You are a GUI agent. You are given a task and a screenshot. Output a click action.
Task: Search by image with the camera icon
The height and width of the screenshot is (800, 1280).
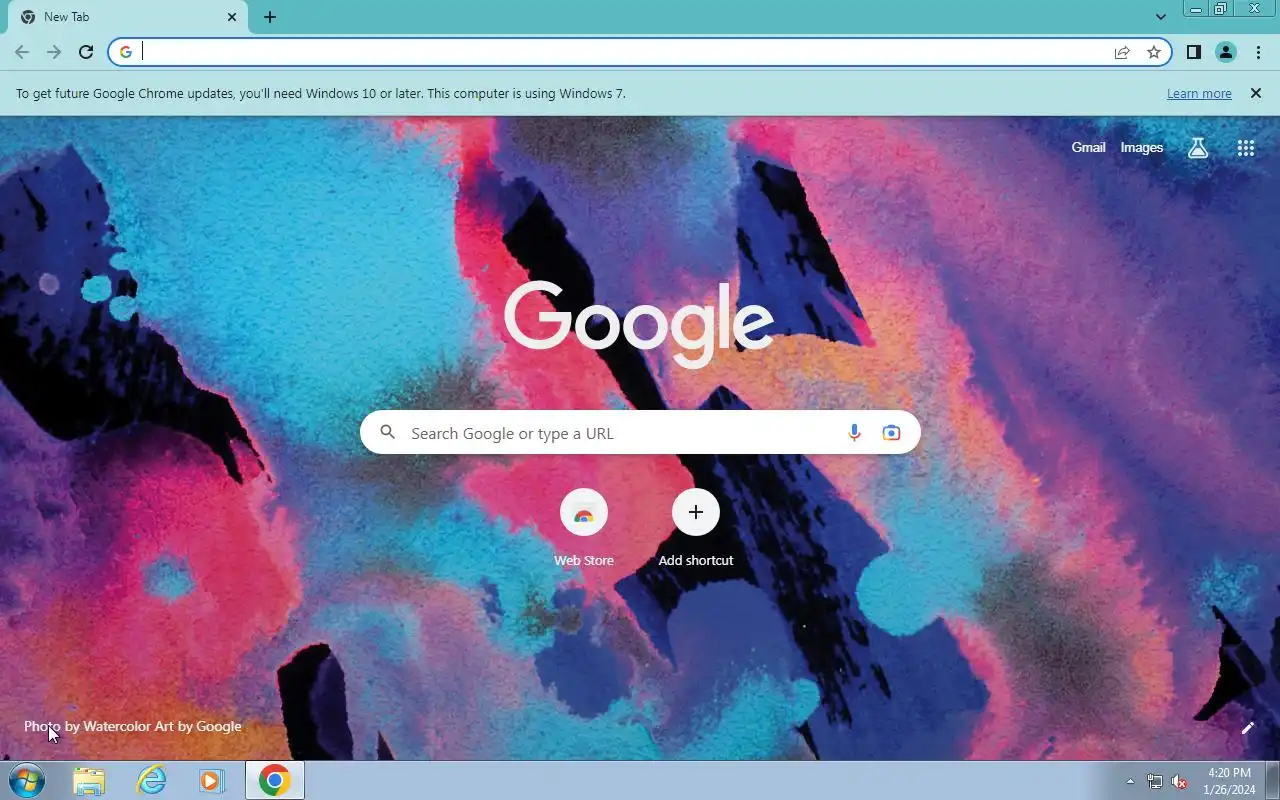[x=891, y=433]
